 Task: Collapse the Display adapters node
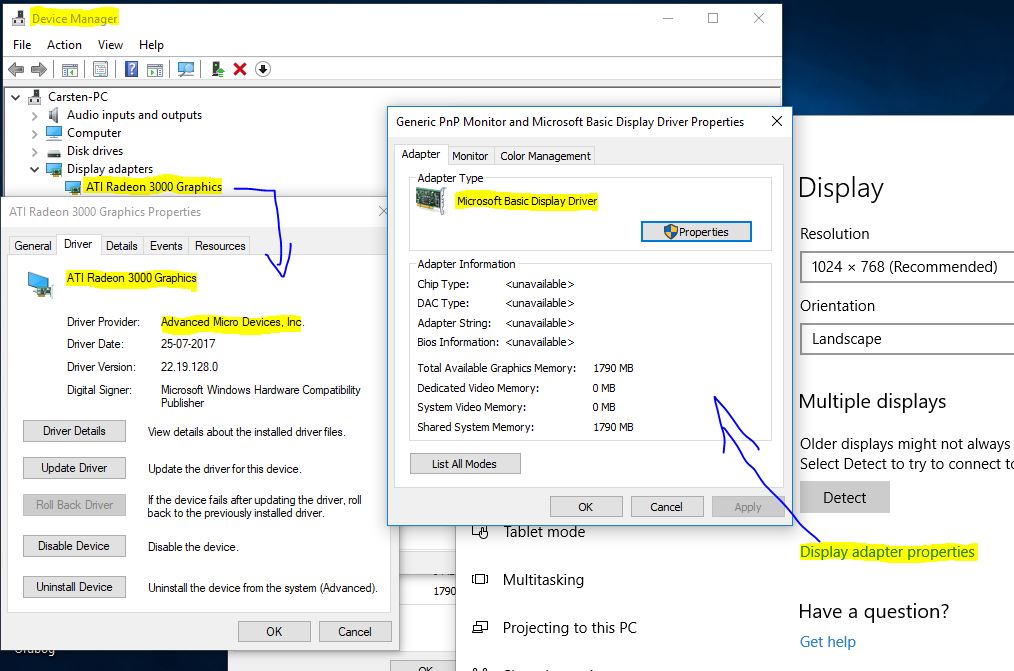pos(34,169)
